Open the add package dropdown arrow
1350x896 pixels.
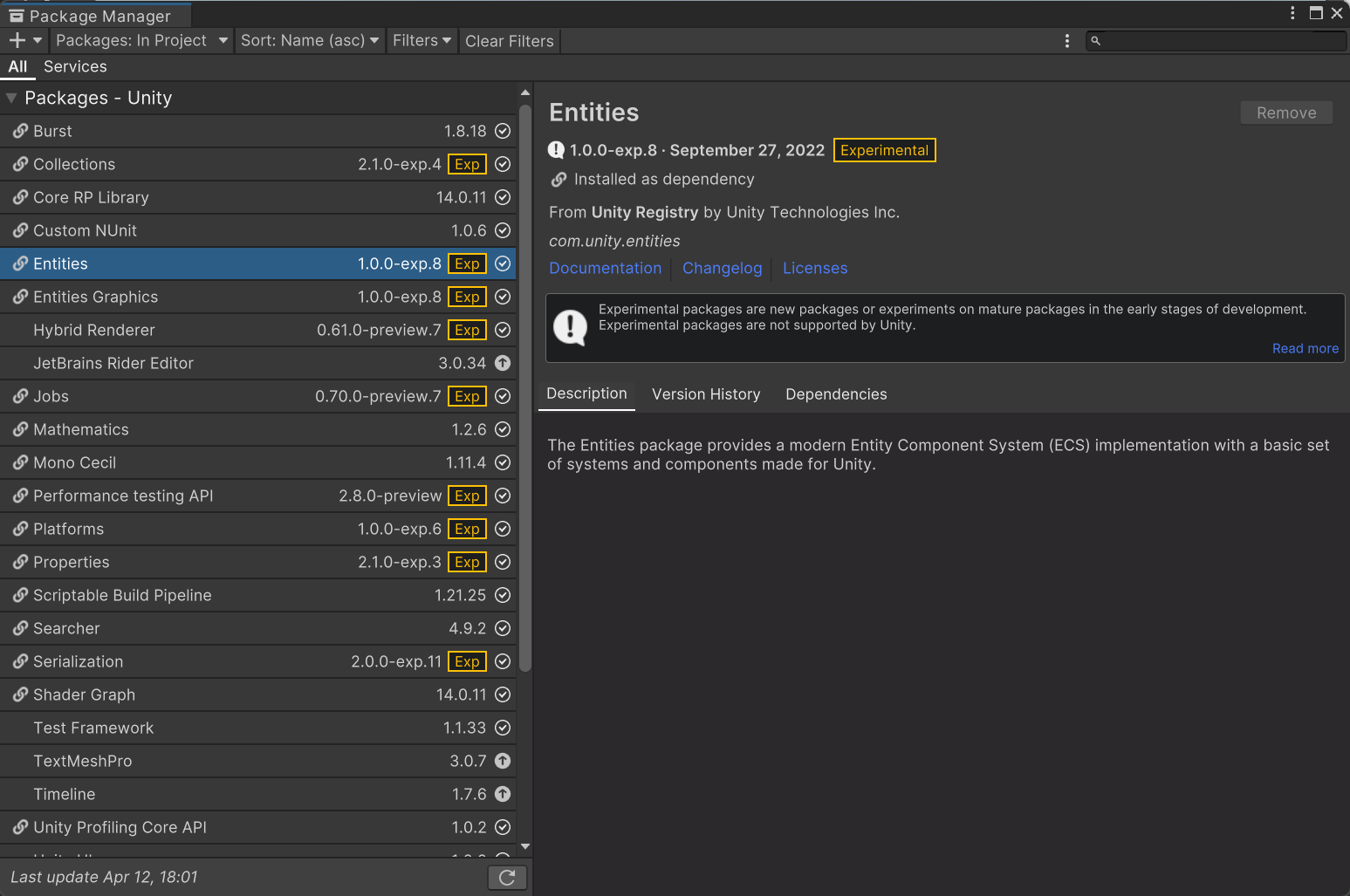click(x=38, y=40)
